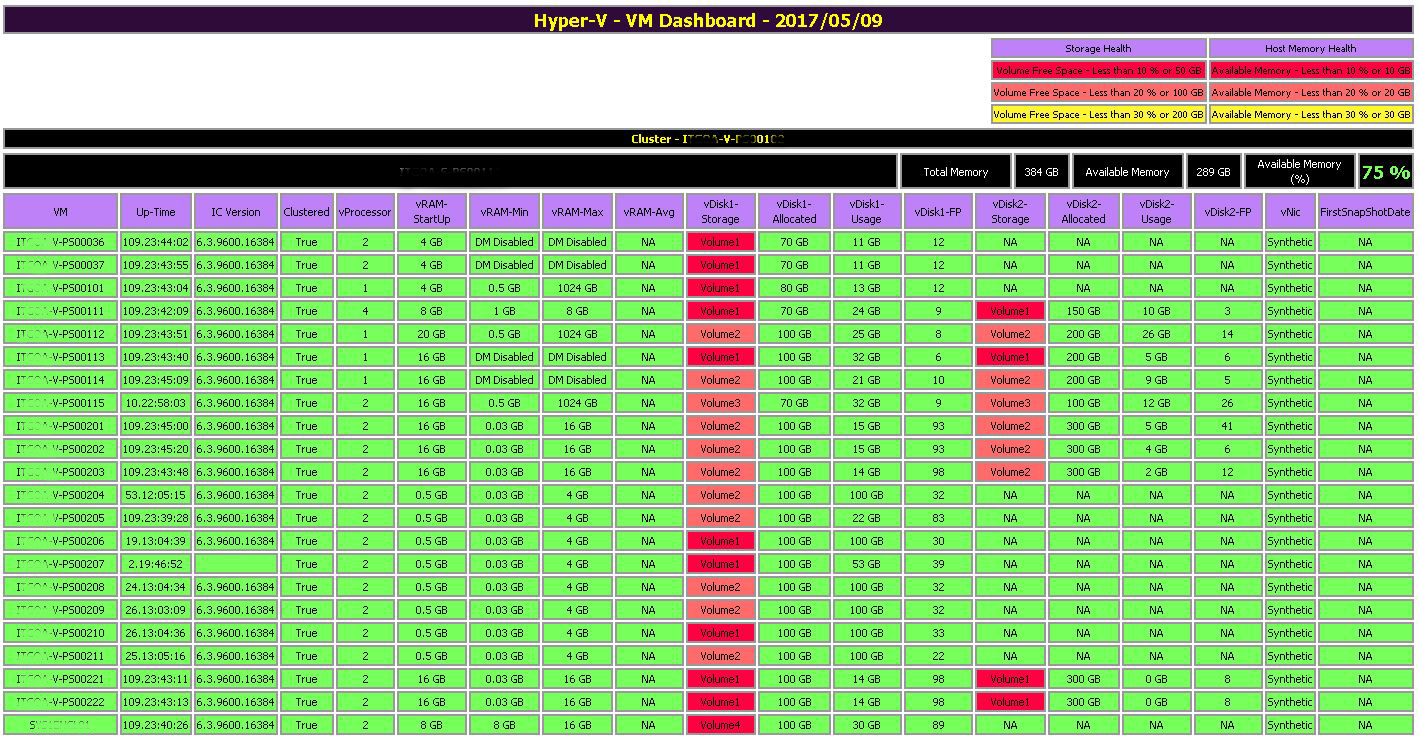Click 150 GB vDisk2-Allocated in PS00111 row
This screenshot has height=737, width=1419.
point(1083,311)
